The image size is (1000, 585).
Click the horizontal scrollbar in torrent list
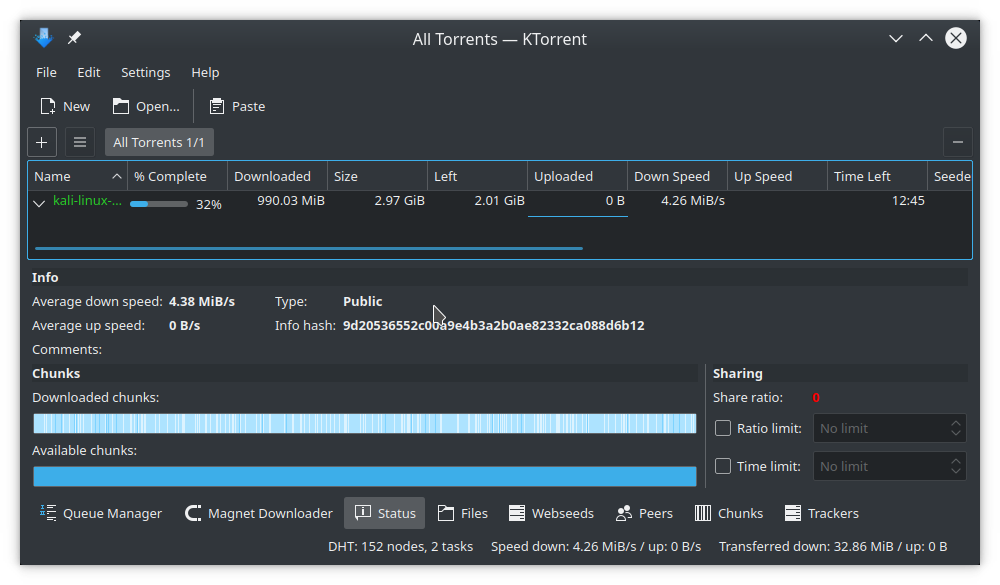[308, 248]
